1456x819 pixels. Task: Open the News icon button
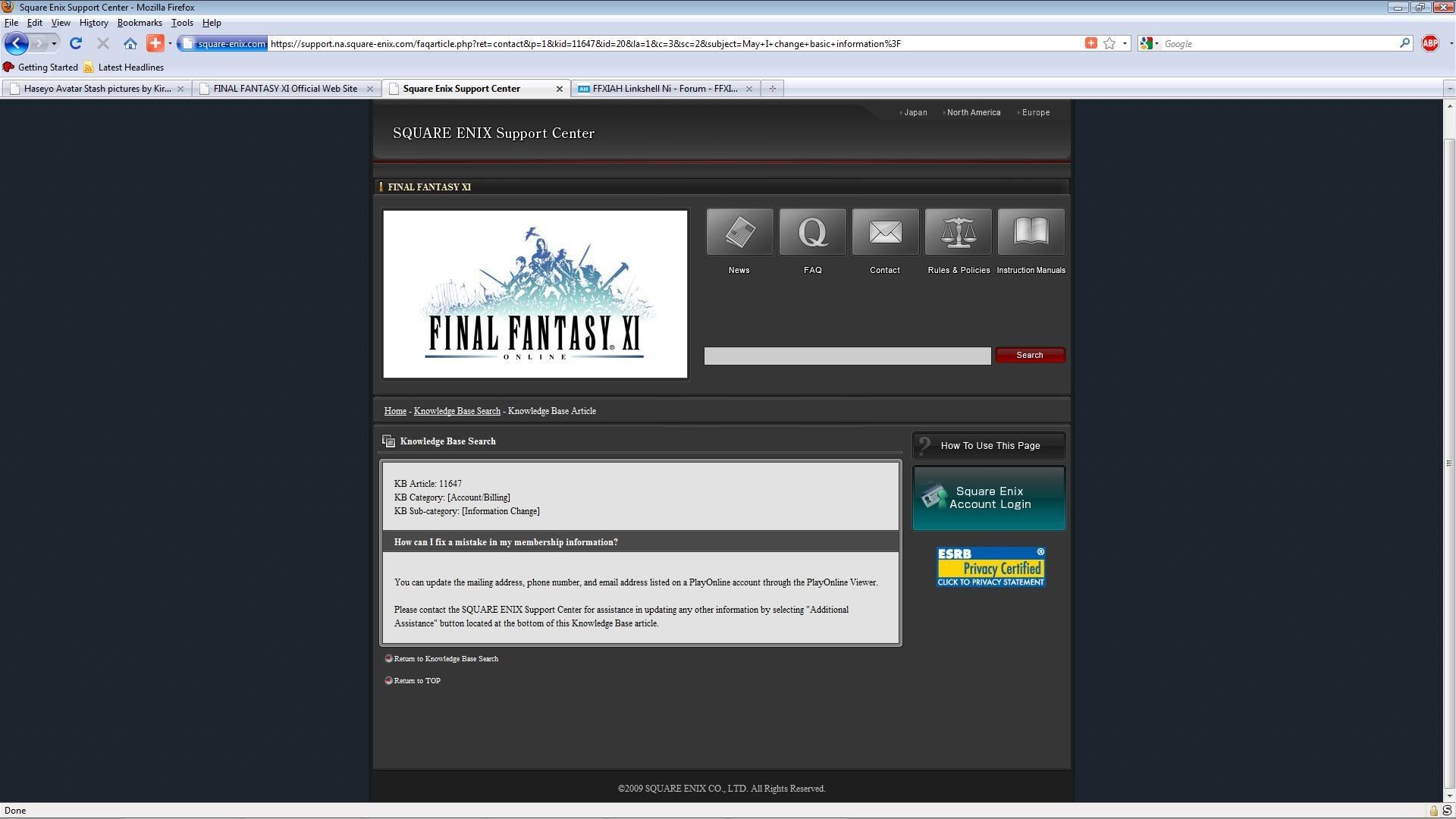pos(739,232)
